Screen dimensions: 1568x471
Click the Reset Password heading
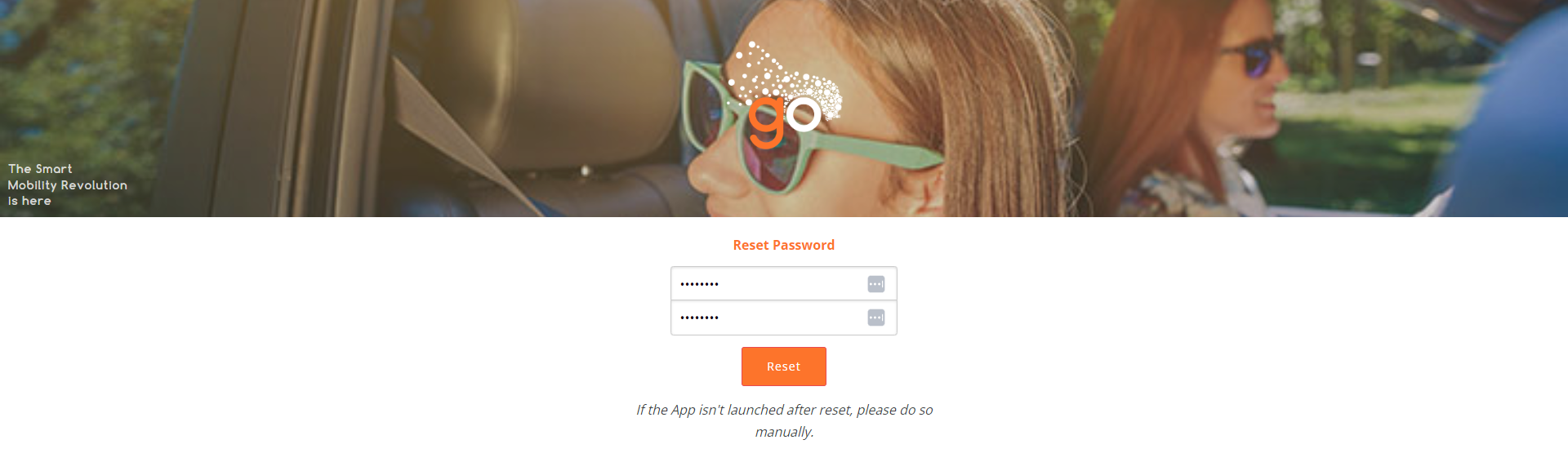(x=784, y=245)
